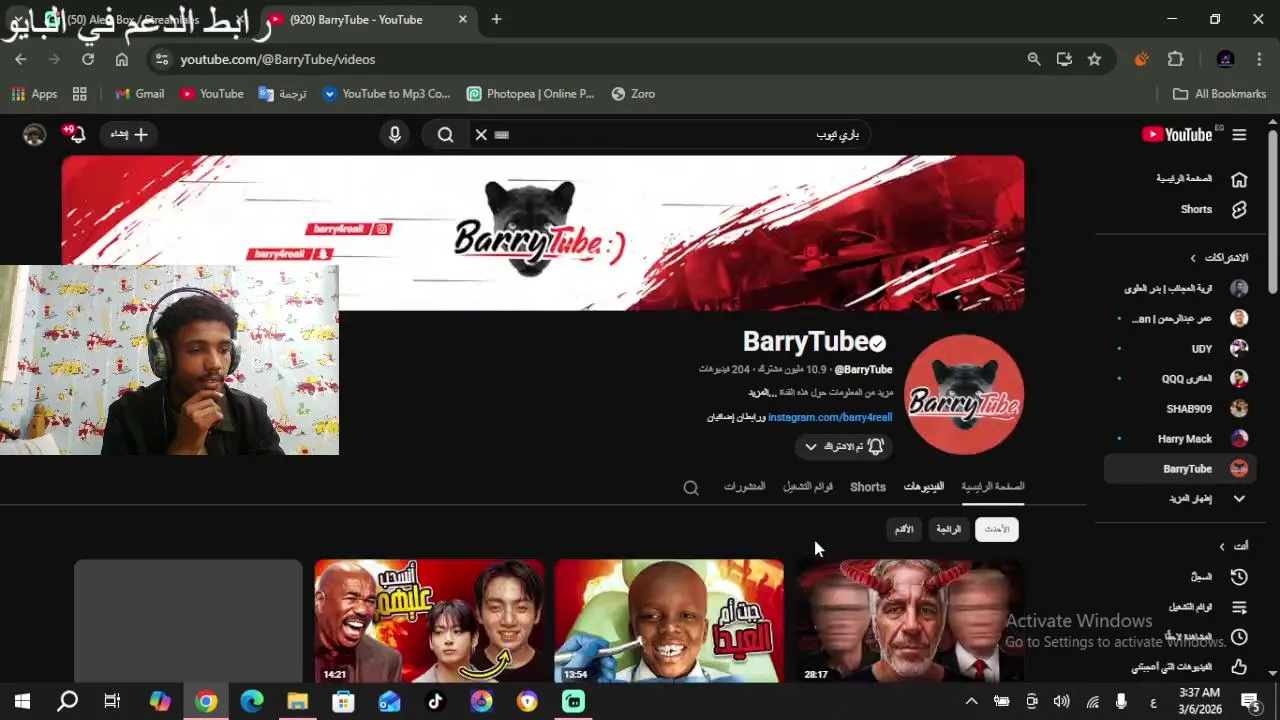This screenshot has width=1280, height=720.
Task: Switch to the المنشورات (Posts) tab
Action: [x=744, y=487]
